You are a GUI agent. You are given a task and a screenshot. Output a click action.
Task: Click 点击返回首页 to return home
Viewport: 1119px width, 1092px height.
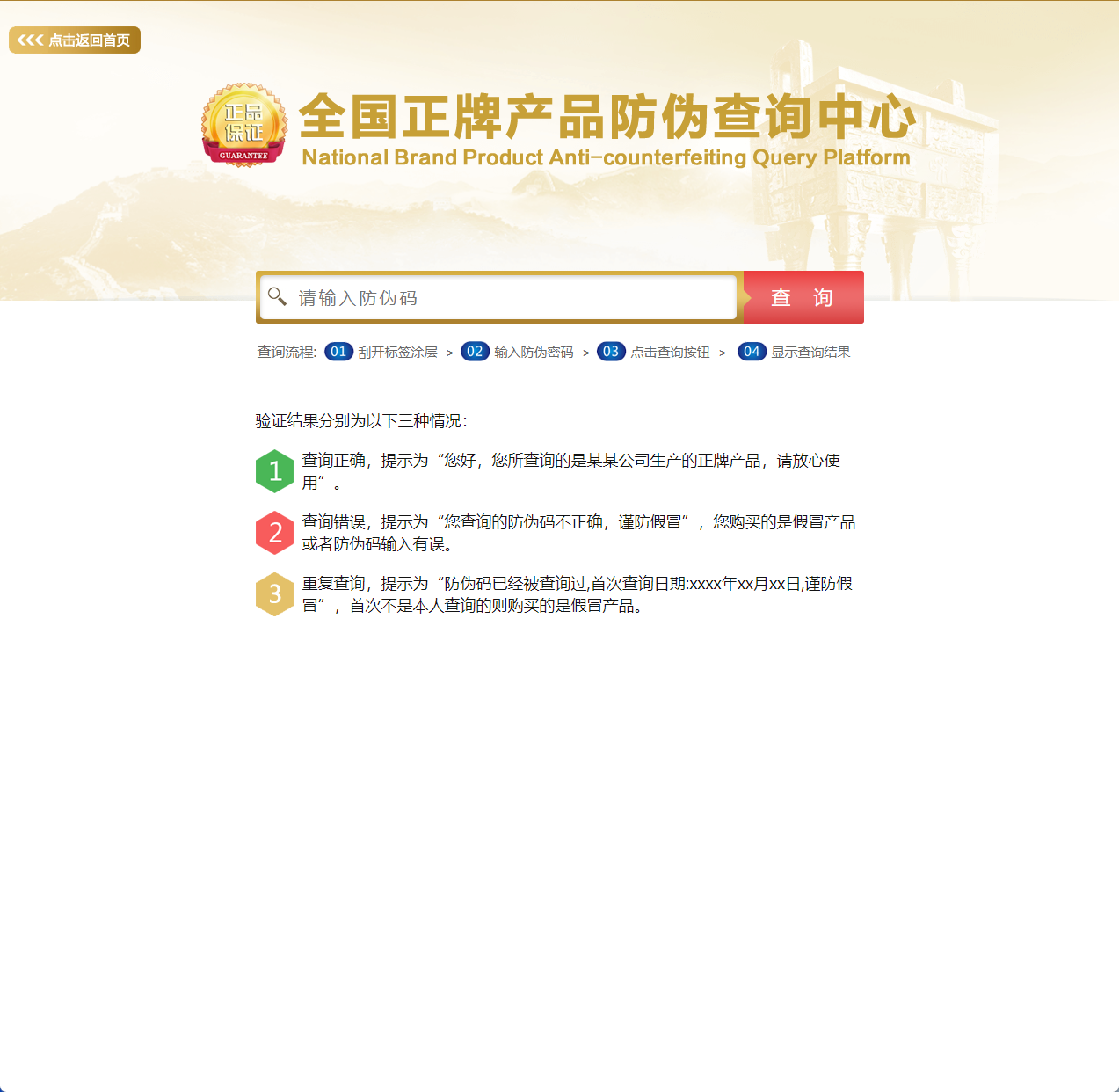pyautogui.click(x=88, y=39)
